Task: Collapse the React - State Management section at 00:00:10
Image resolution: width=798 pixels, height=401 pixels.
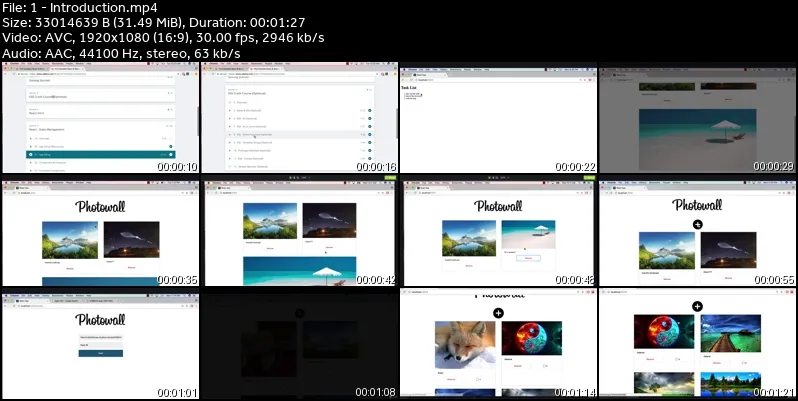Action: pos(101,128)
